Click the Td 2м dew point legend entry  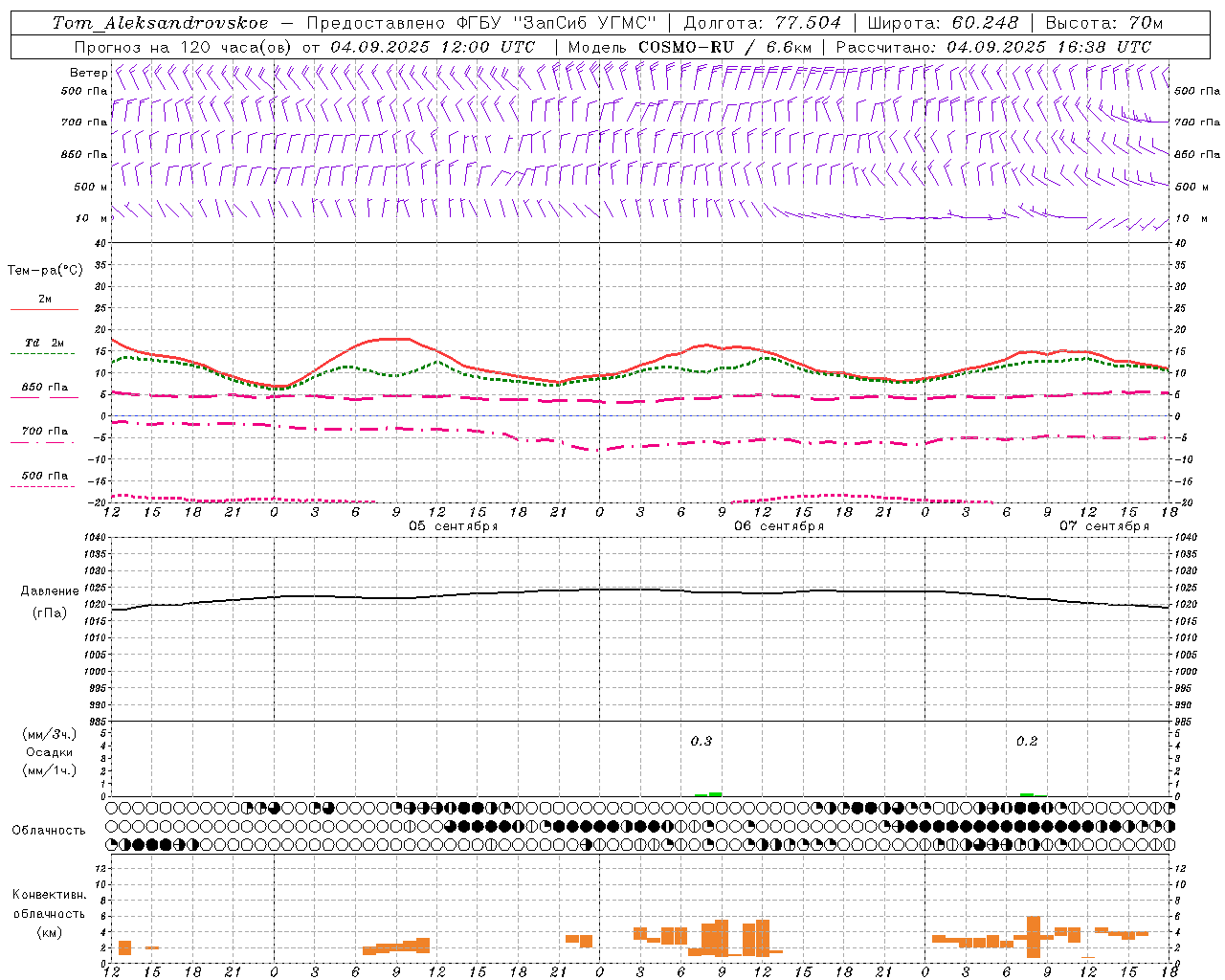(44, 343)
